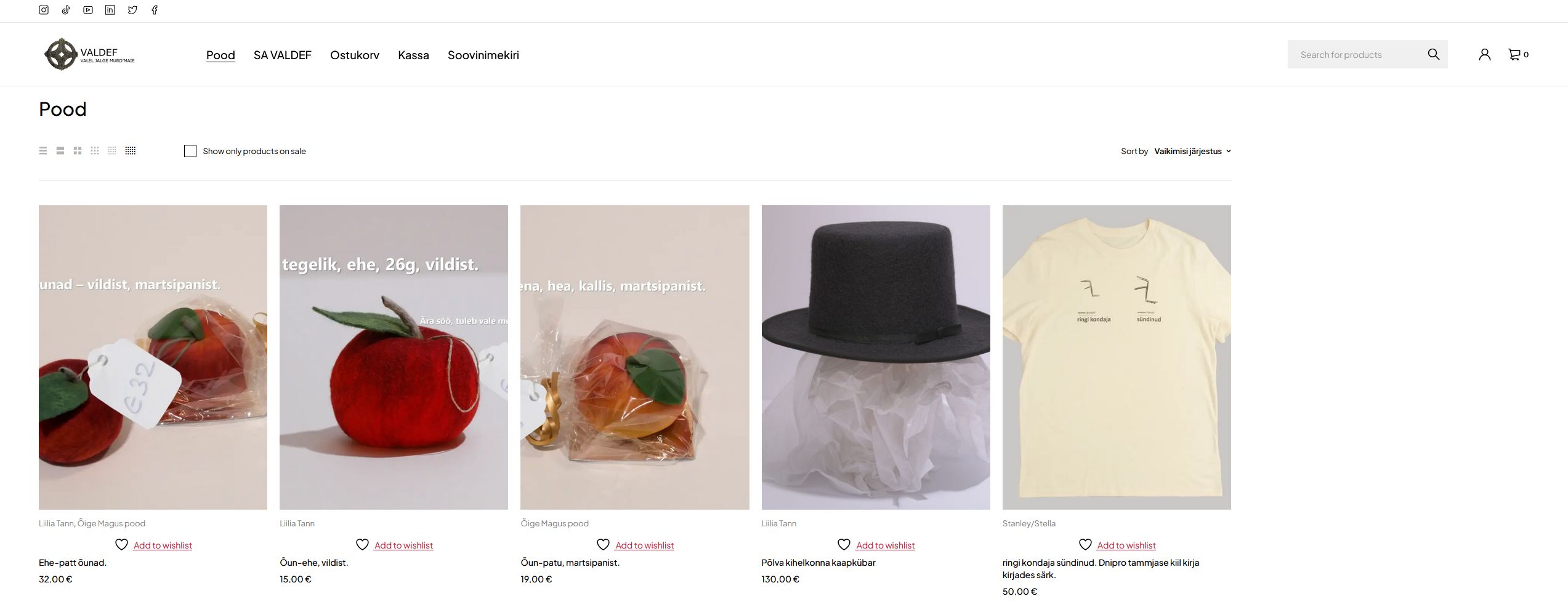Open the YouTube social icon
The width and height of the screenshot is (1568, 612).
pyautogui.click(x=88, y=10)
